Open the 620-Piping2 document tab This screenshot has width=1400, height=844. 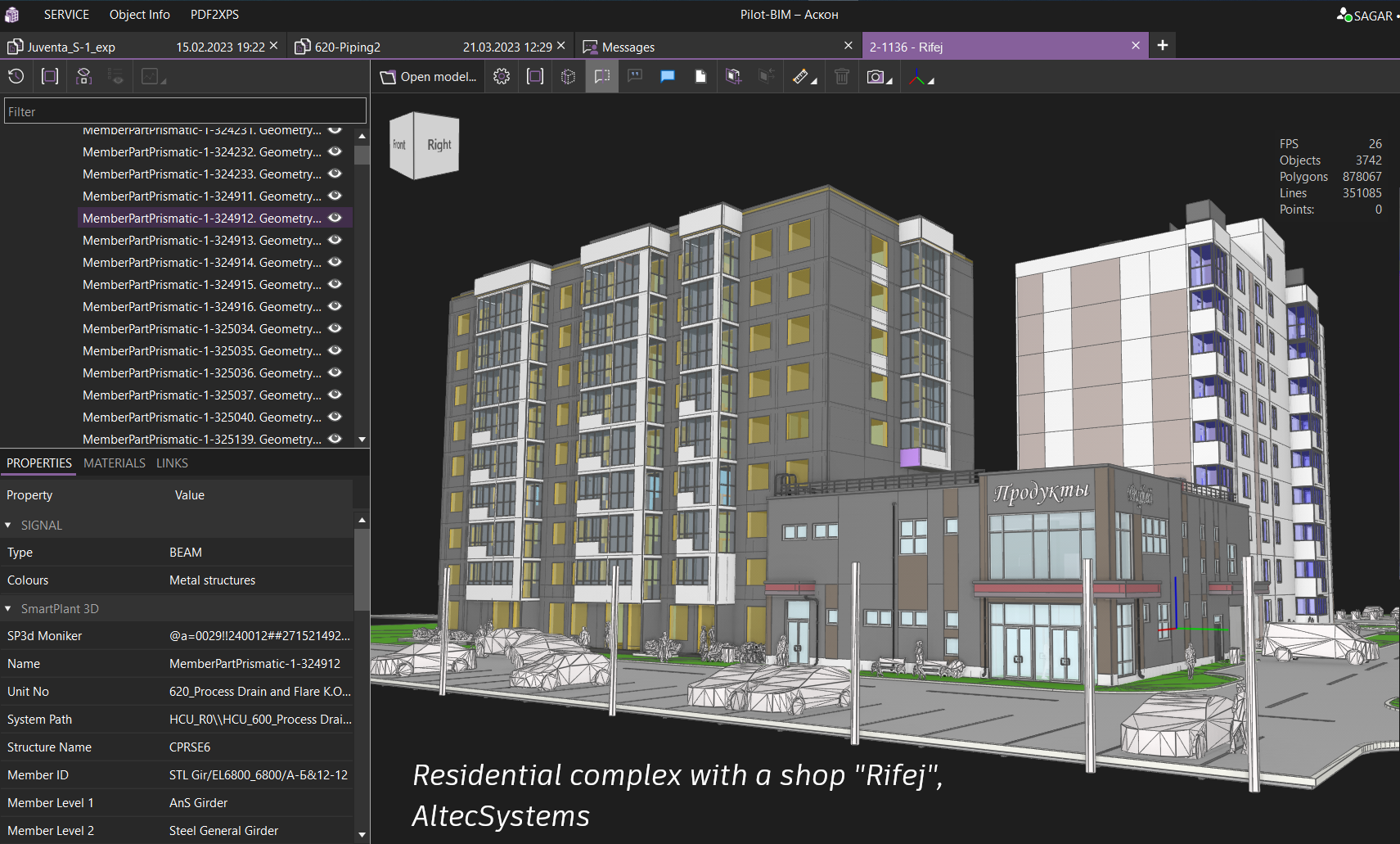(x=348, y=47)
